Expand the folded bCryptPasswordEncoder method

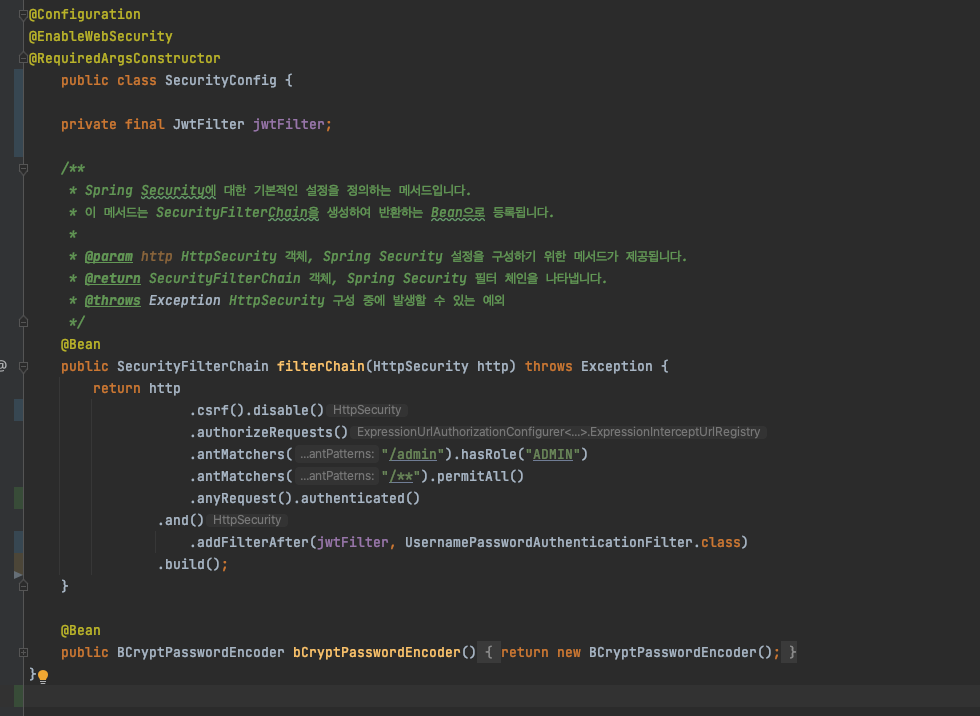point(23,652)
